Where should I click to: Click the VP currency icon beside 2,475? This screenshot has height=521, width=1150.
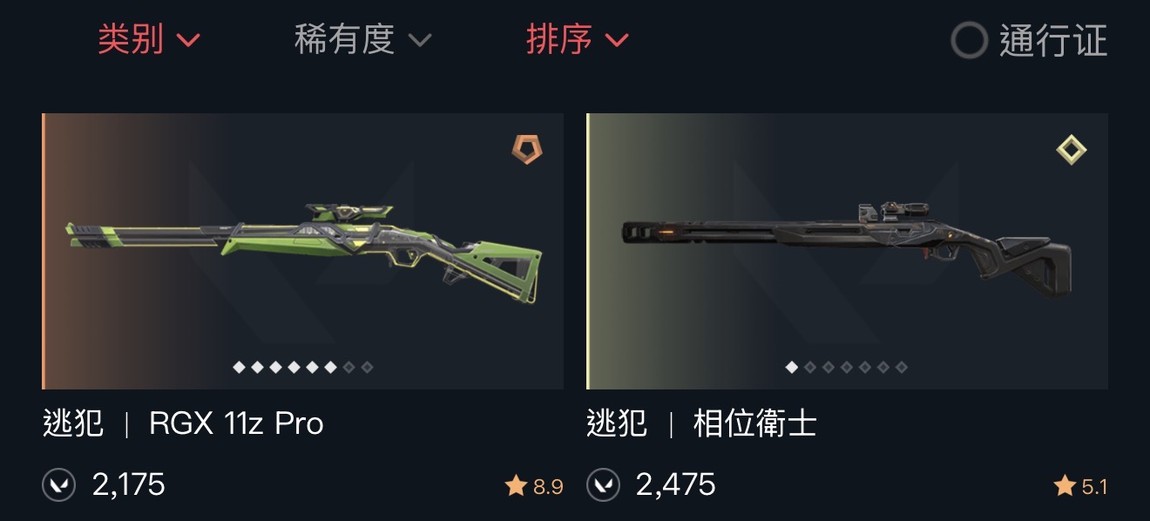pos(603,485)
